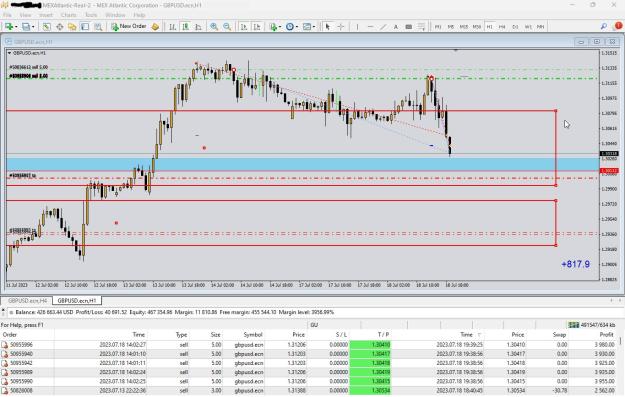Viewport: 625px width, 397px height.
Task: Sort table by Swap column header
Action: [559, 335]
